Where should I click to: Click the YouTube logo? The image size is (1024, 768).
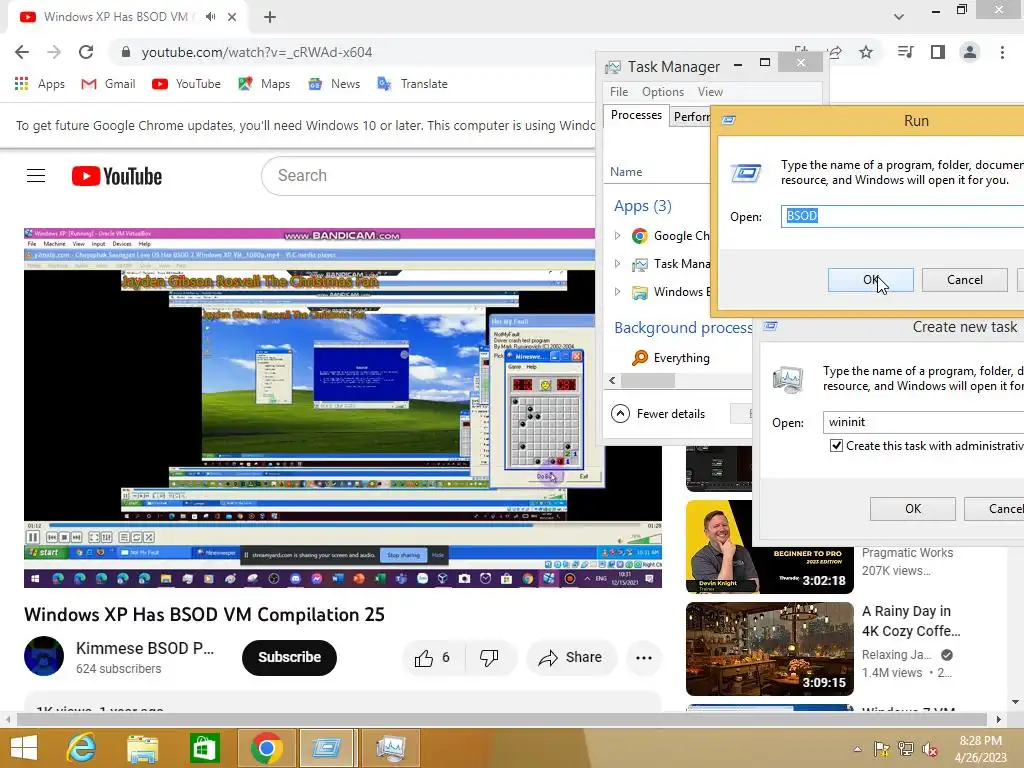coord(117,176)
